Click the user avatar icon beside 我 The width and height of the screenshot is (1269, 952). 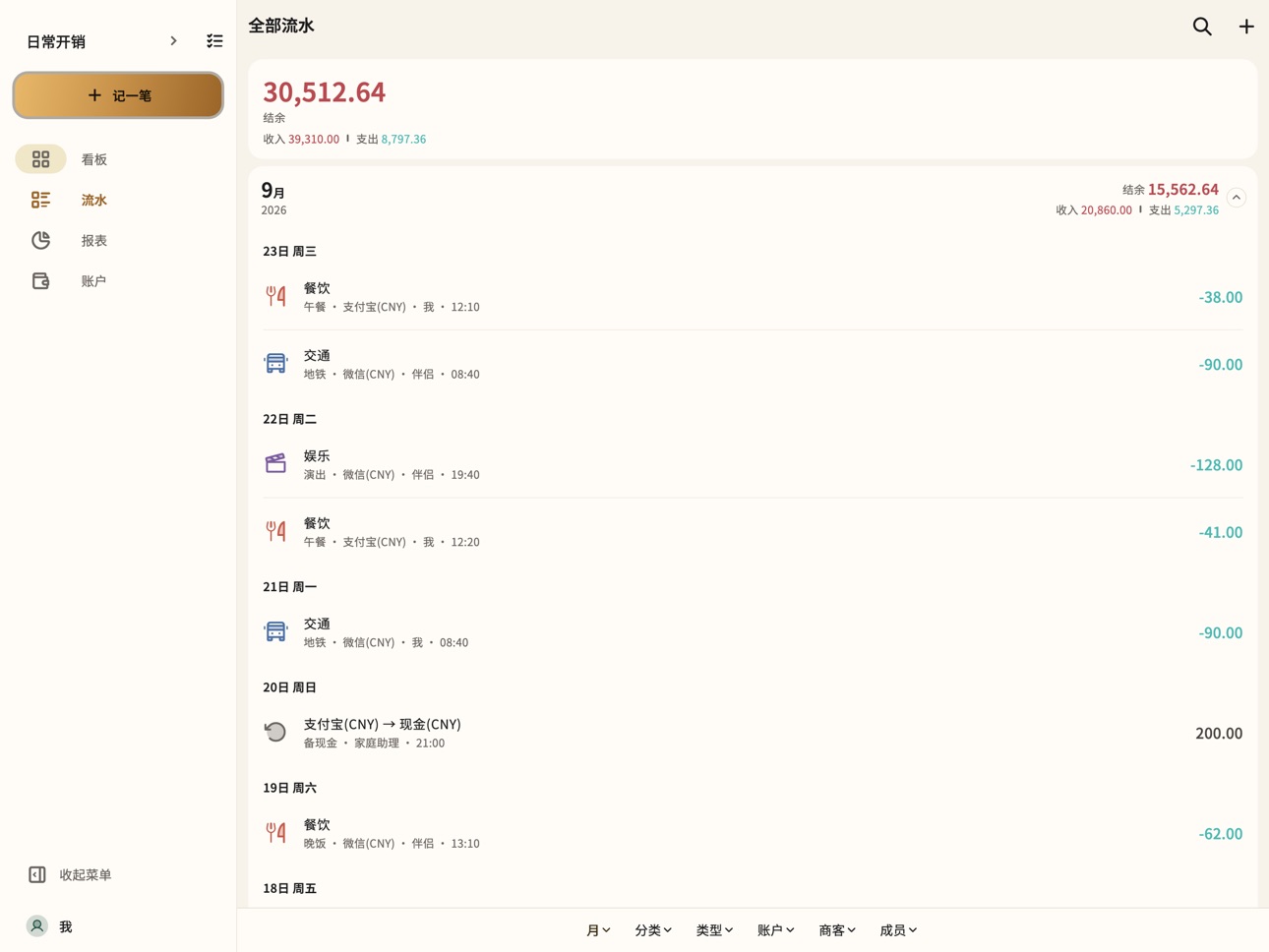pyautogui.click(x=37, y=926)
